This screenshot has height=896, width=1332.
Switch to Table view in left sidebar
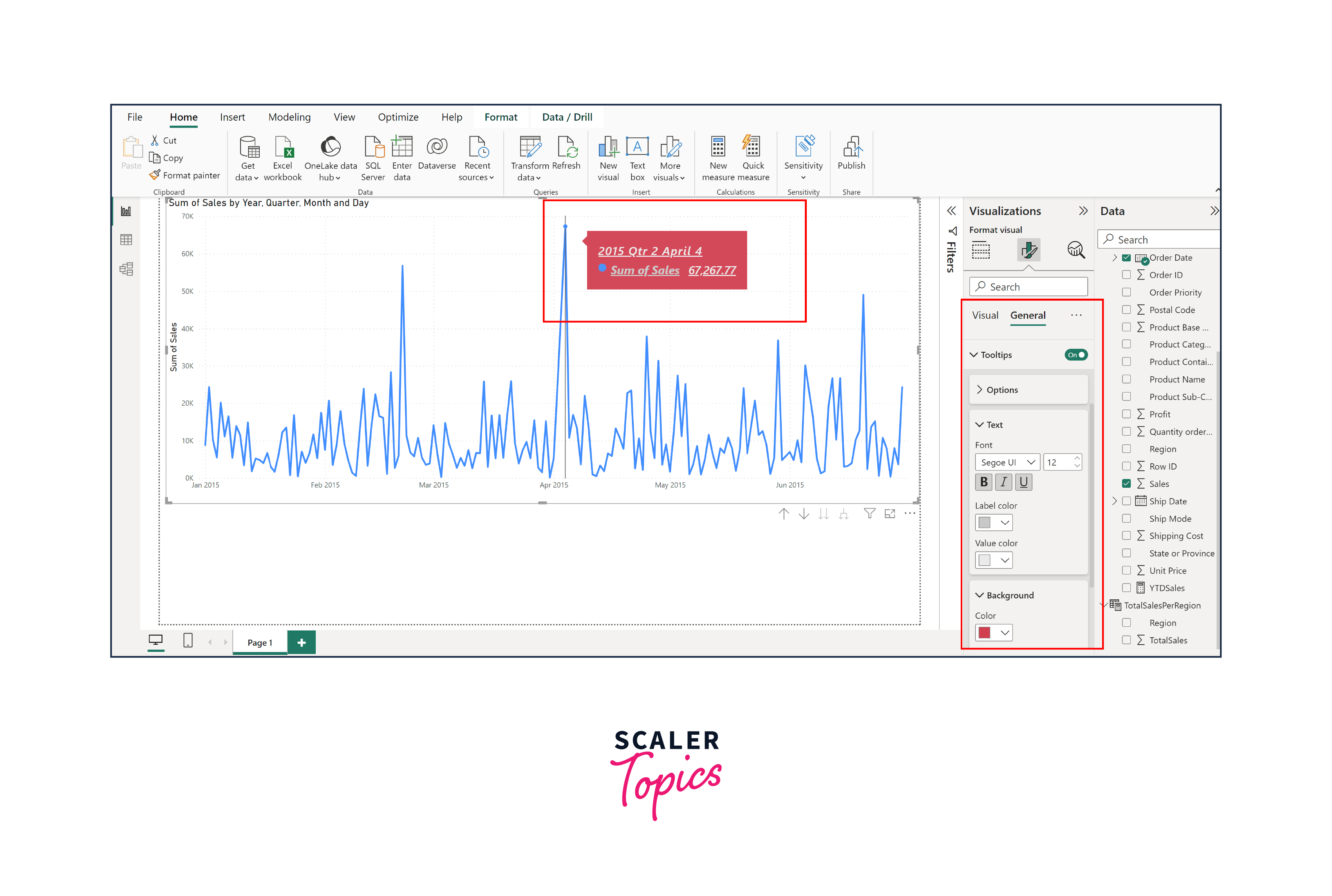point(127,240)
